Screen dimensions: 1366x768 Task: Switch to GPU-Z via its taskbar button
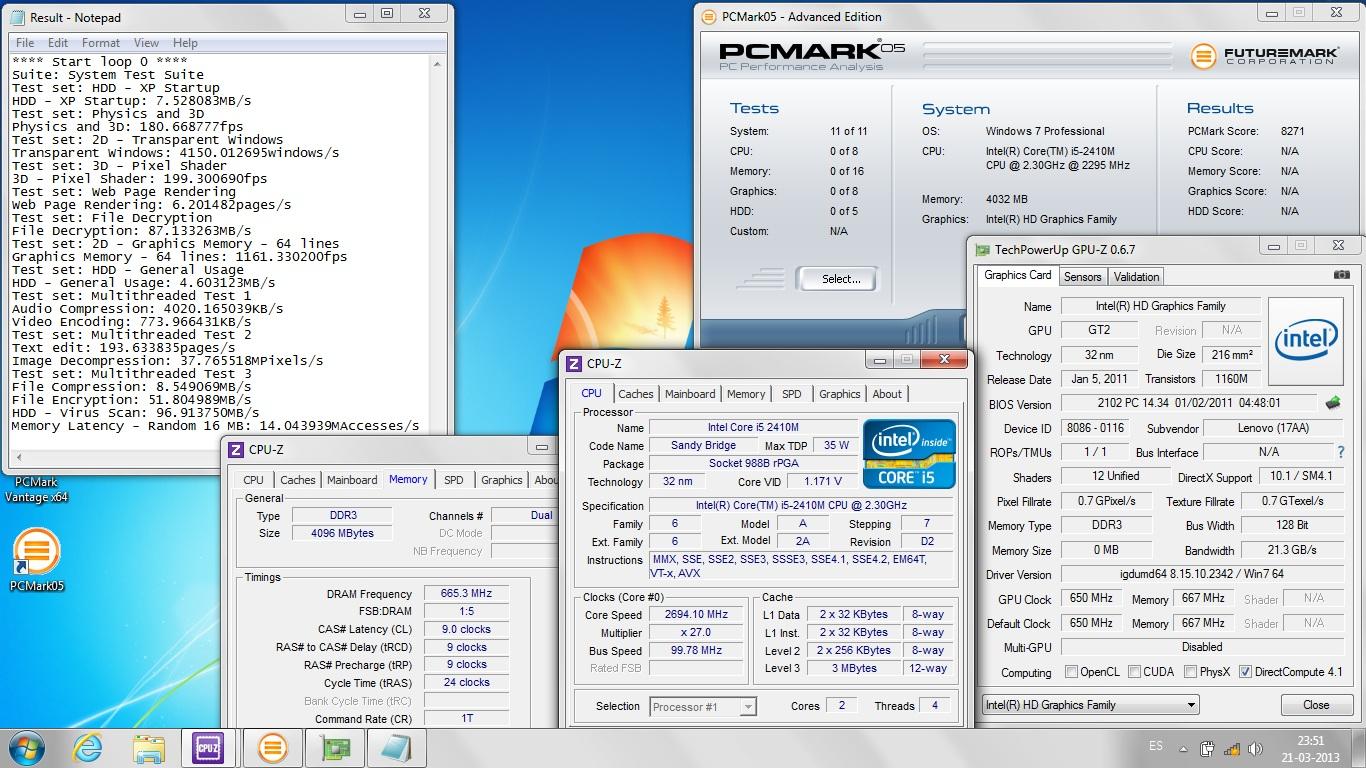tap(334, 748)
